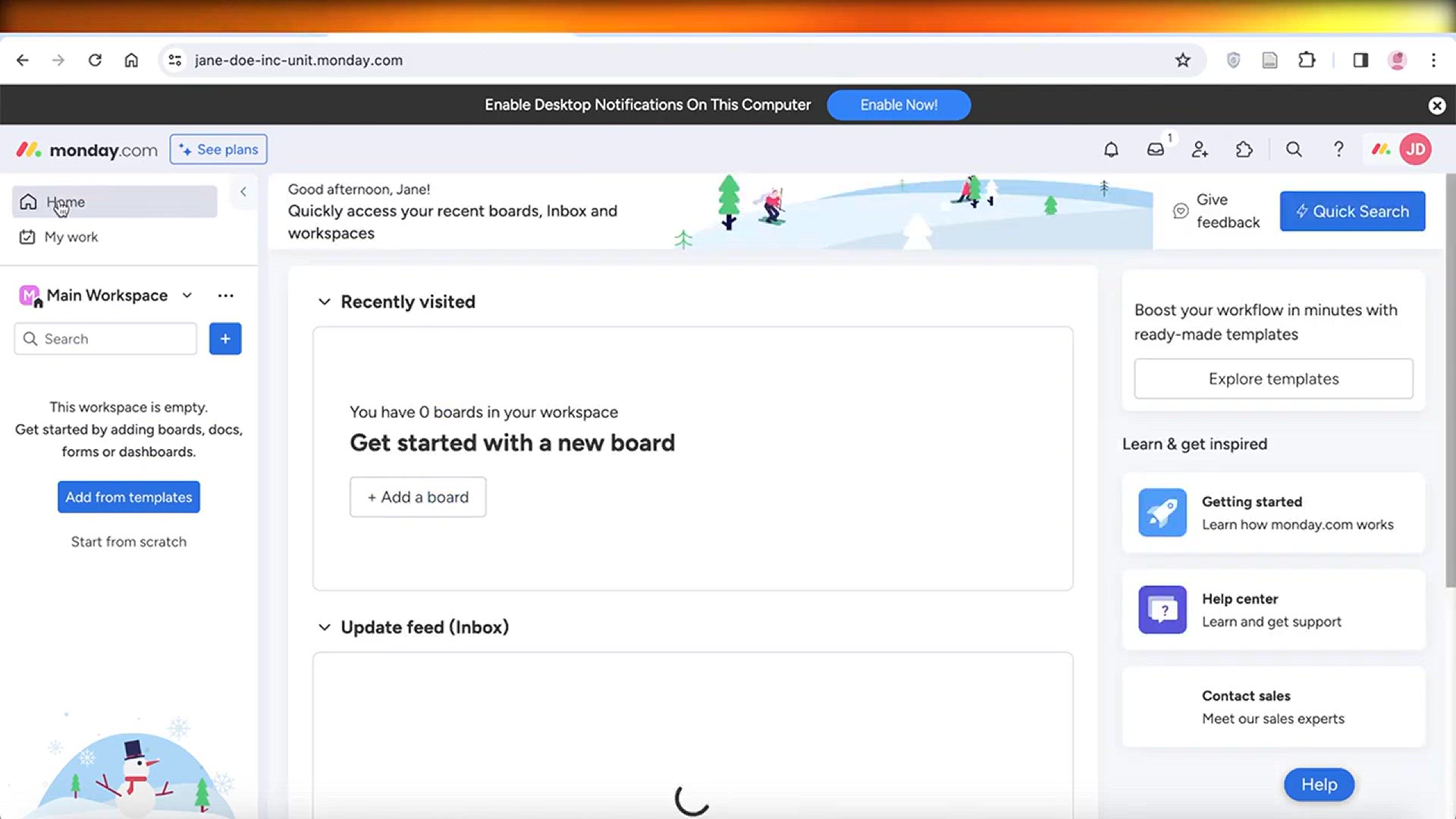Dismiss the desktop notifications banner
Viewport: 1456px width, 819px height.
click(x=1436, y=105)
